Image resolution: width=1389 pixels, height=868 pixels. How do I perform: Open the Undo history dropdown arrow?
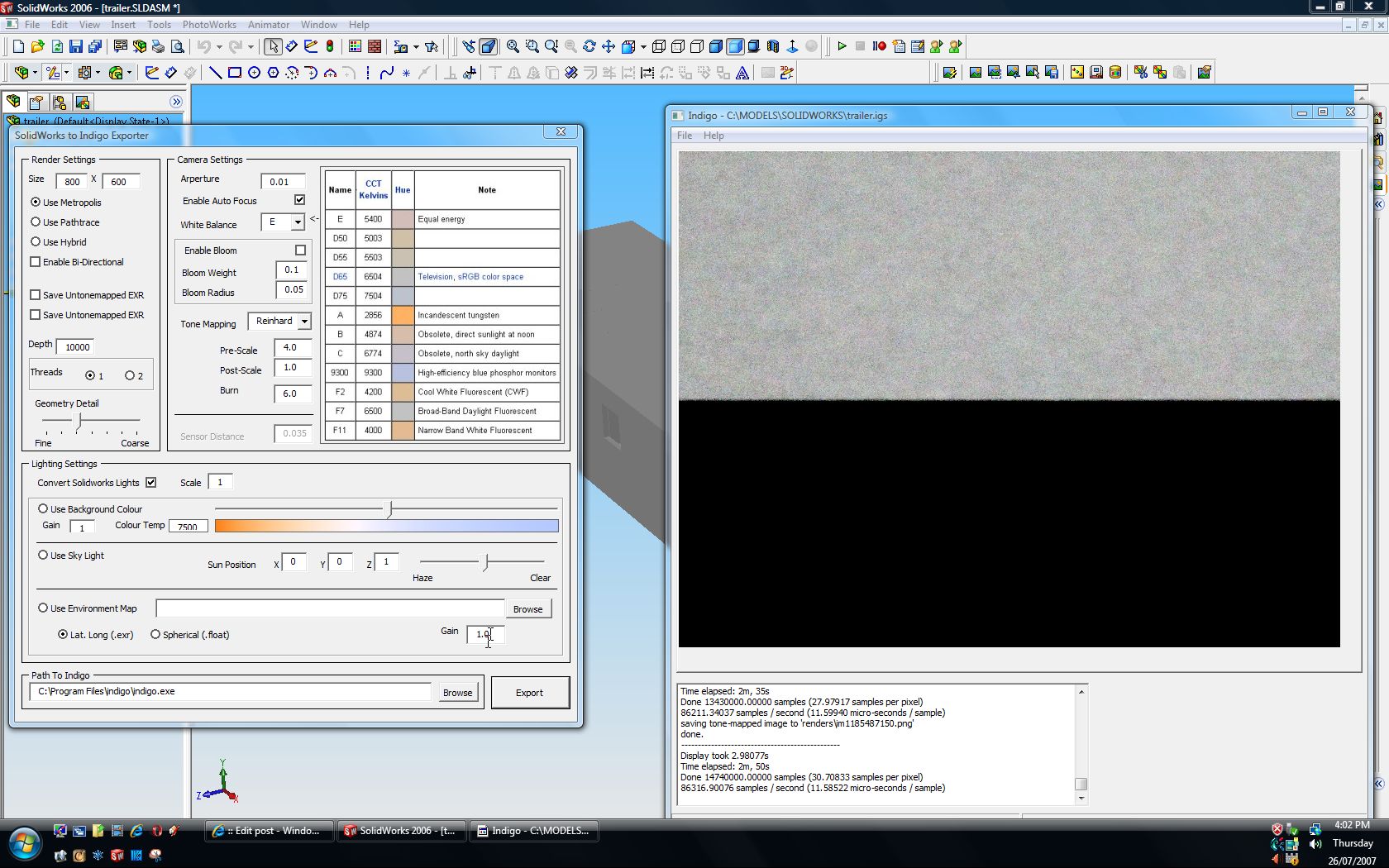(x=218, y=47)
